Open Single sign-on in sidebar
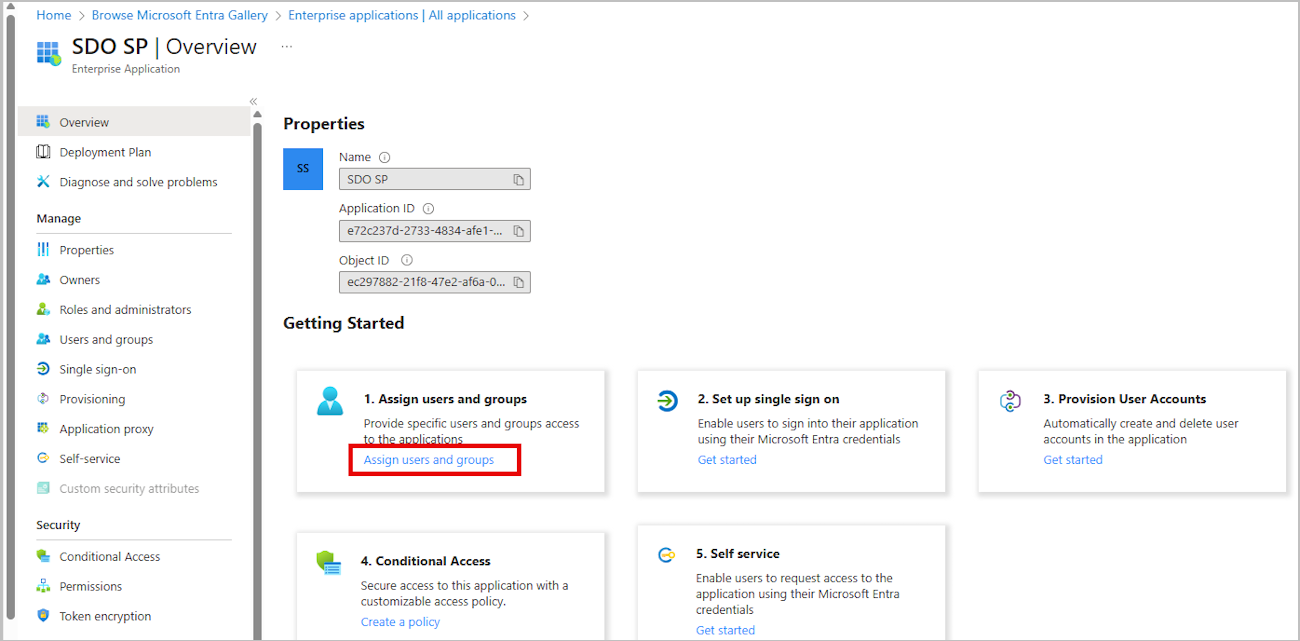The height and width of the screenshot is (641, 1300). (98, 369)
